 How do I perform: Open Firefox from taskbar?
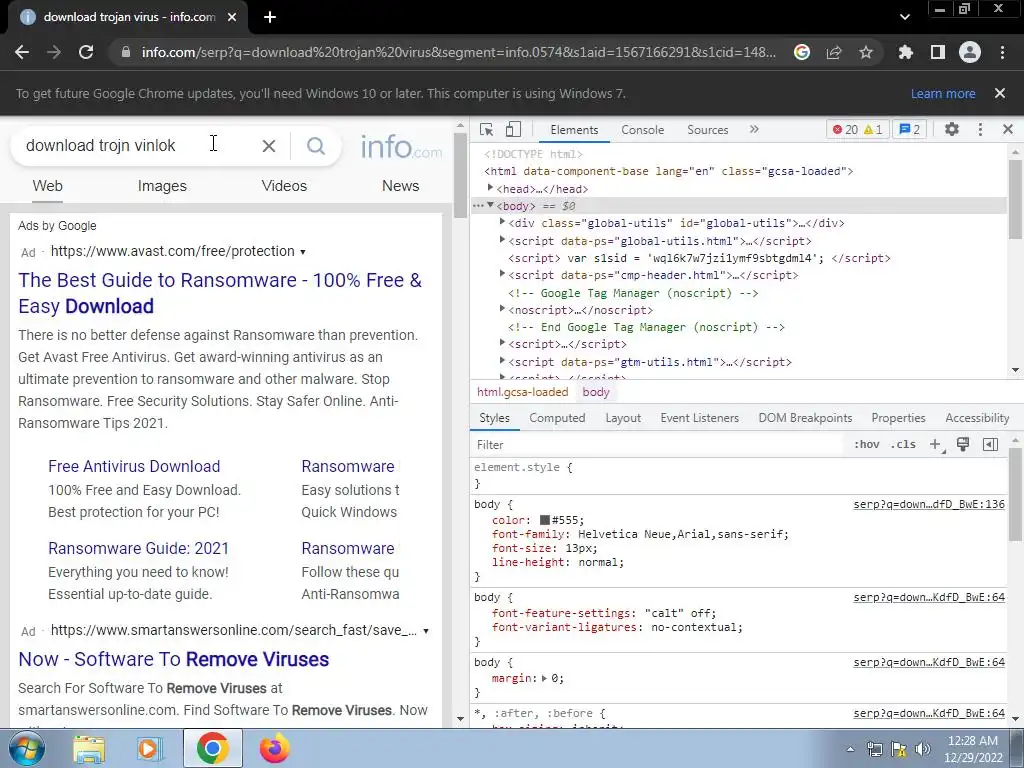coord(274,748)
